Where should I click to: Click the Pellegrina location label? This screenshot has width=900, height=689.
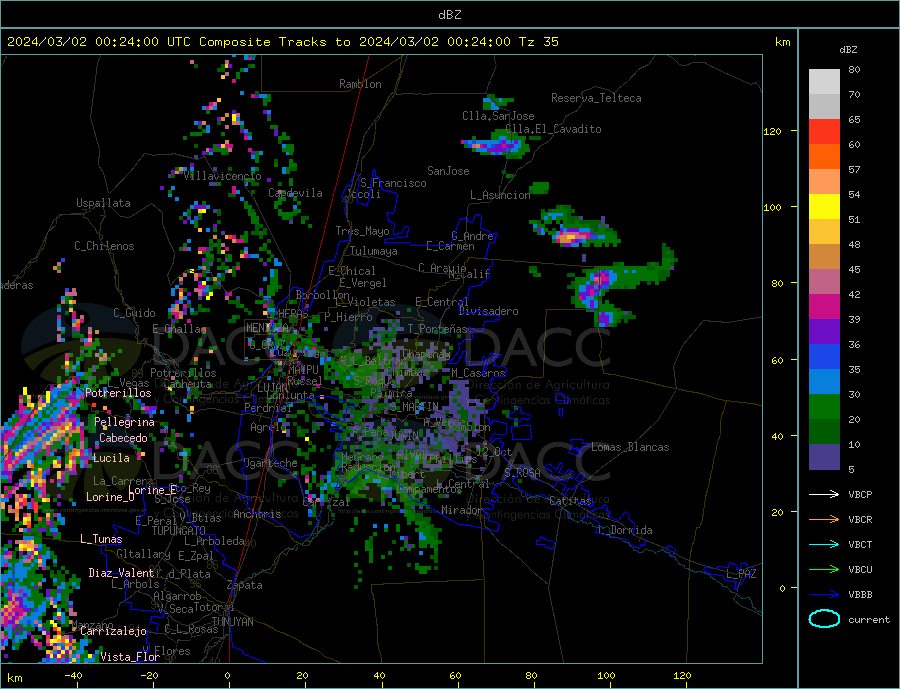[124, 422]
